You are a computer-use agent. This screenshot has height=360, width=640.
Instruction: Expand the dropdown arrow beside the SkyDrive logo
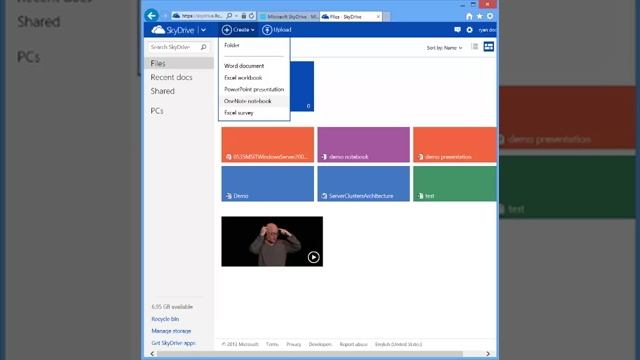[x=203, y=30]
